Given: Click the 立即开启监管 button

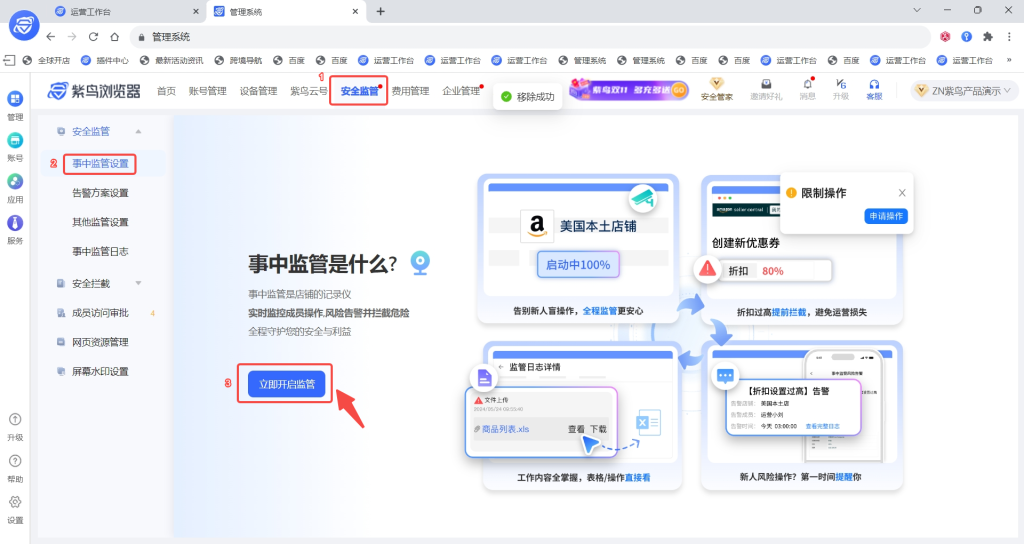Looking at the screenshot, I should [x=287, y=384].
